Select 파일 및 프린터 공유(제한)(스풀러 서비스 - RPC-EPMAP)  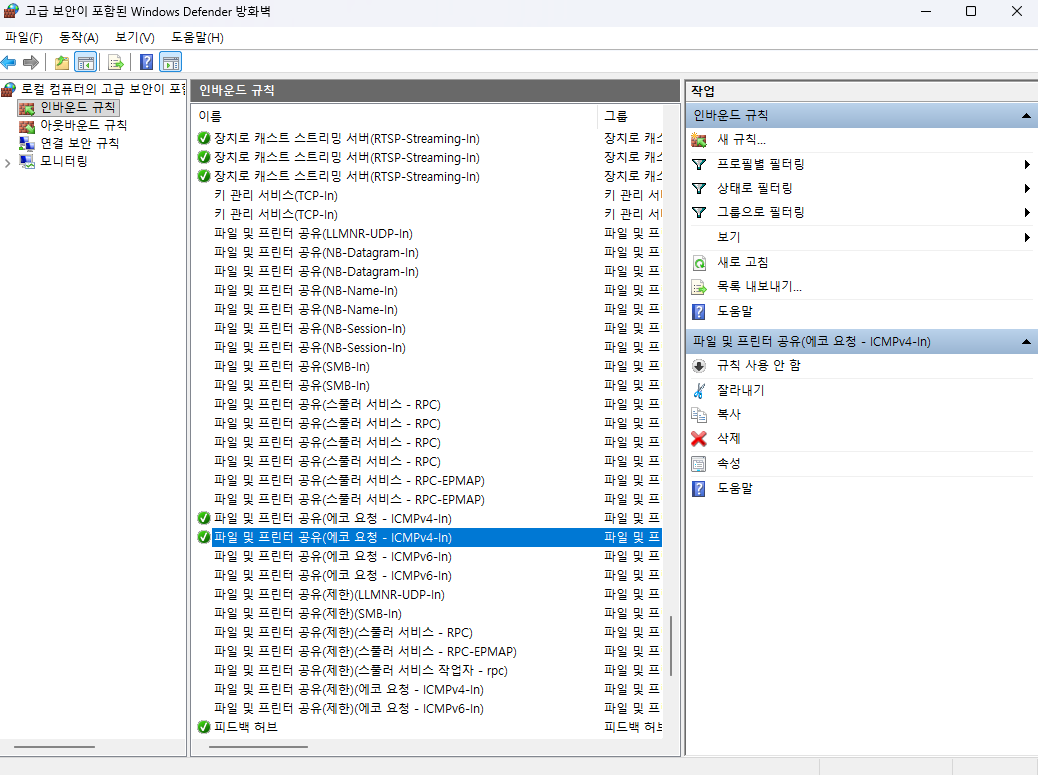[429, 651]
